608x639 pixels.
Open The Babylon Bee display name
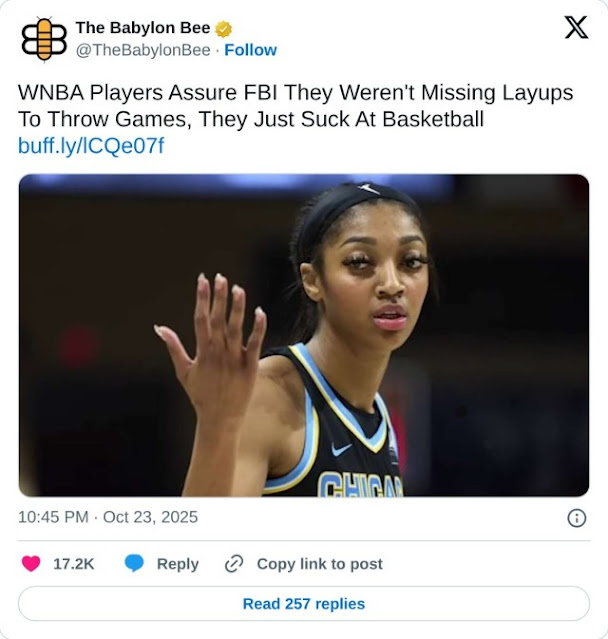pyautogui.click(x=143, y=28)
